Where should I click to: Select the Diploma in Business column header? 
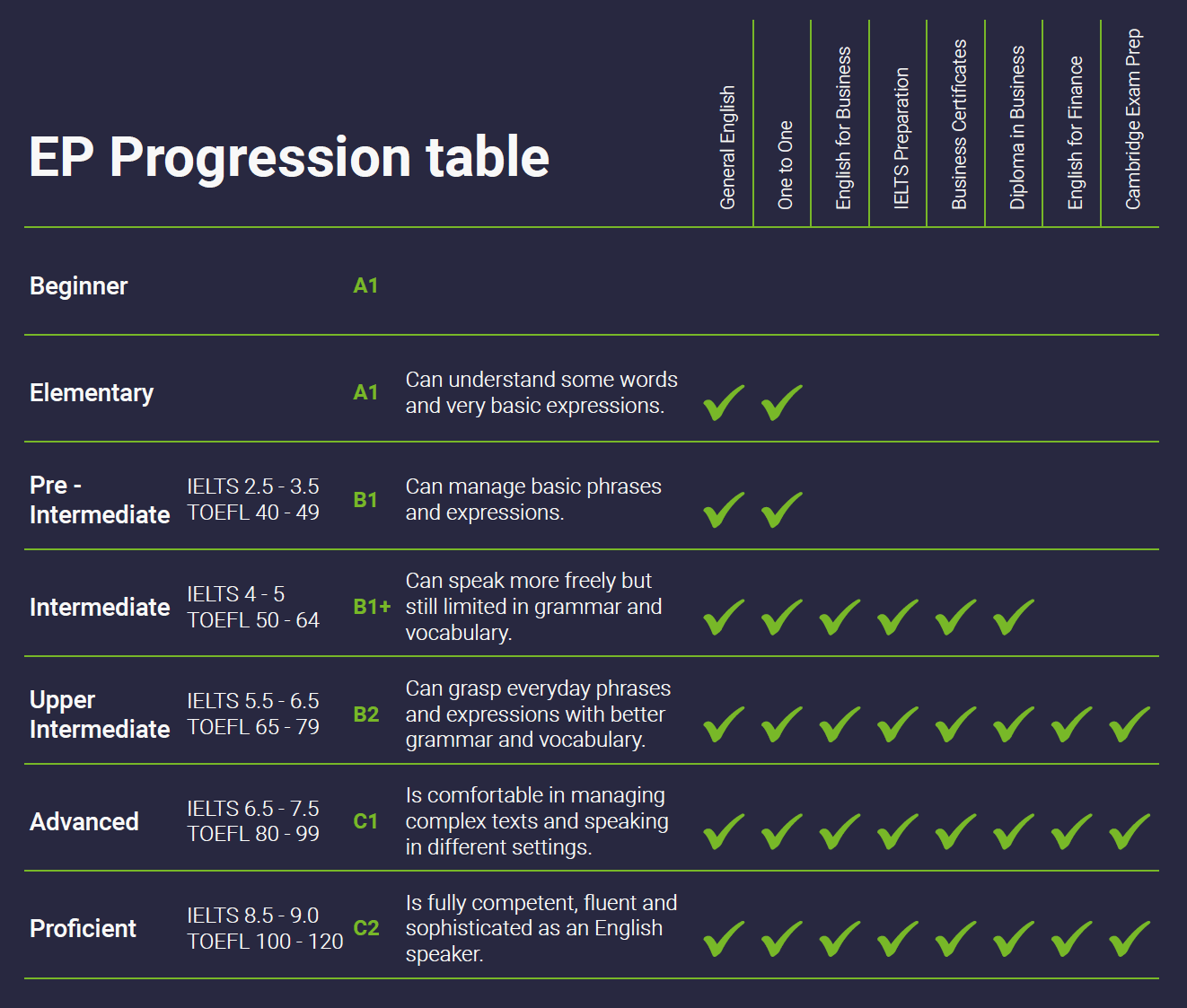pos(1017,127)
